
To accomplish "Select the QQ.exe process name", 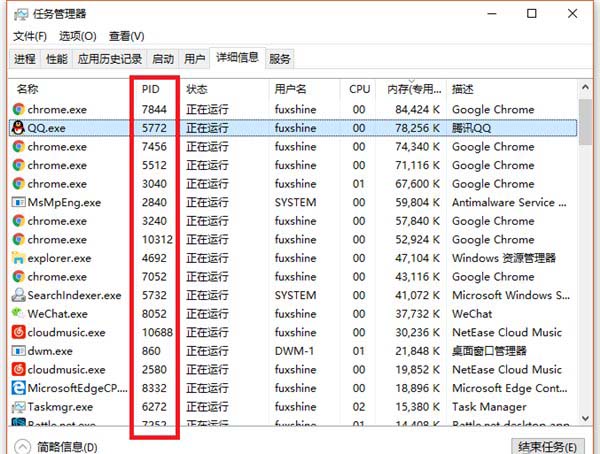I will click(46, 128).
